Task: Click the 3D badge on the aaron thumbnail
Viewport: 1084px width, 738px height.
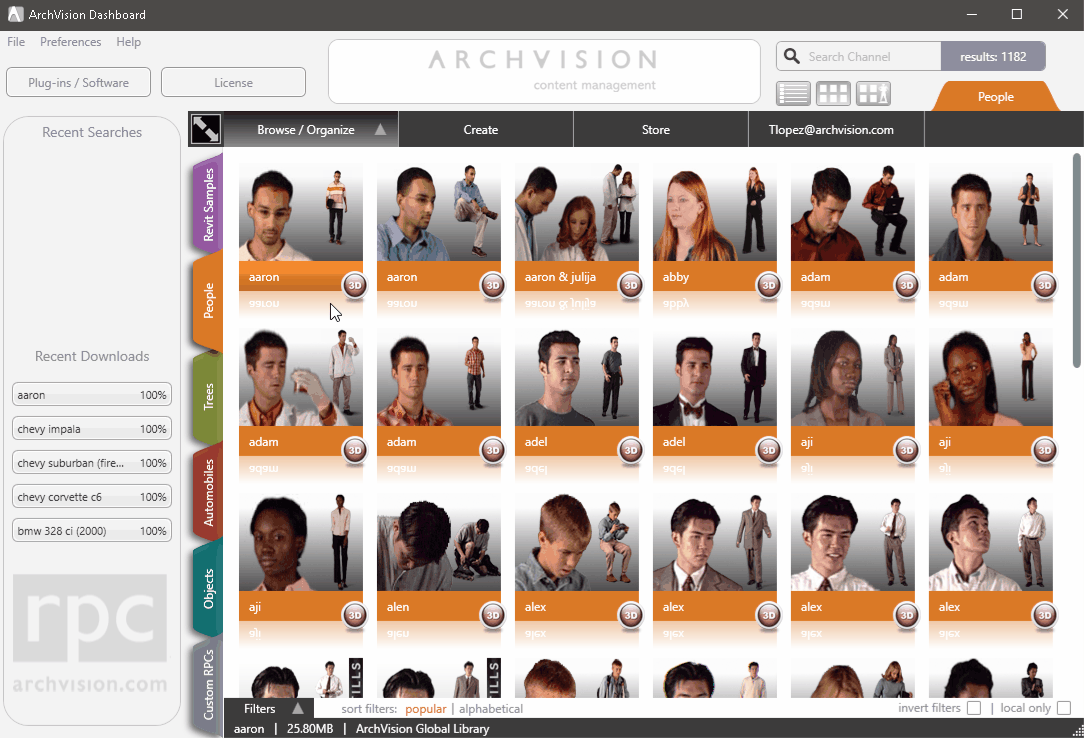Action: pos(354,285)
